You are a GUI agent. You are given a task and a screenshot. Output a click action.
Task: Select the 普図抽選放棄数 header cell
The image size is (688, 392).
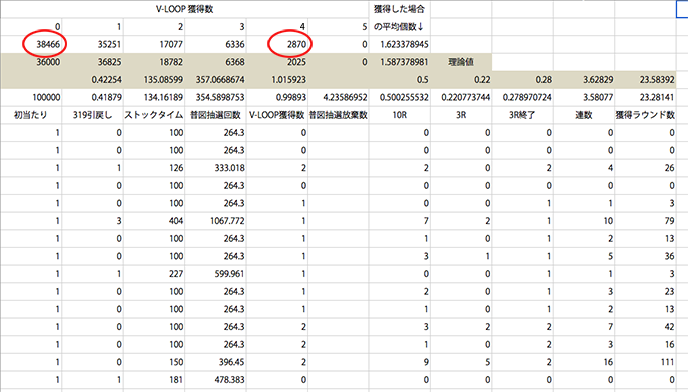click(x=338, y=115)
